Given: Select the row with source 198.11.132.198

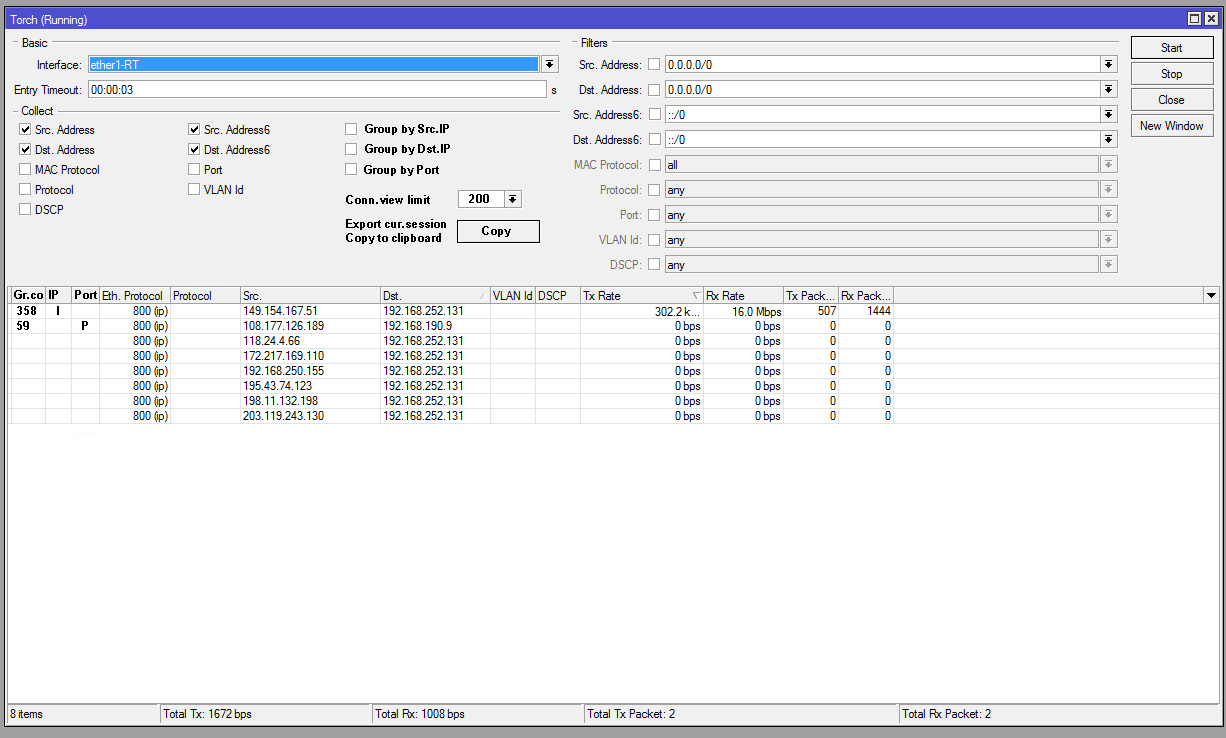Looking at the screenshot, I should [x=614, y=401].
